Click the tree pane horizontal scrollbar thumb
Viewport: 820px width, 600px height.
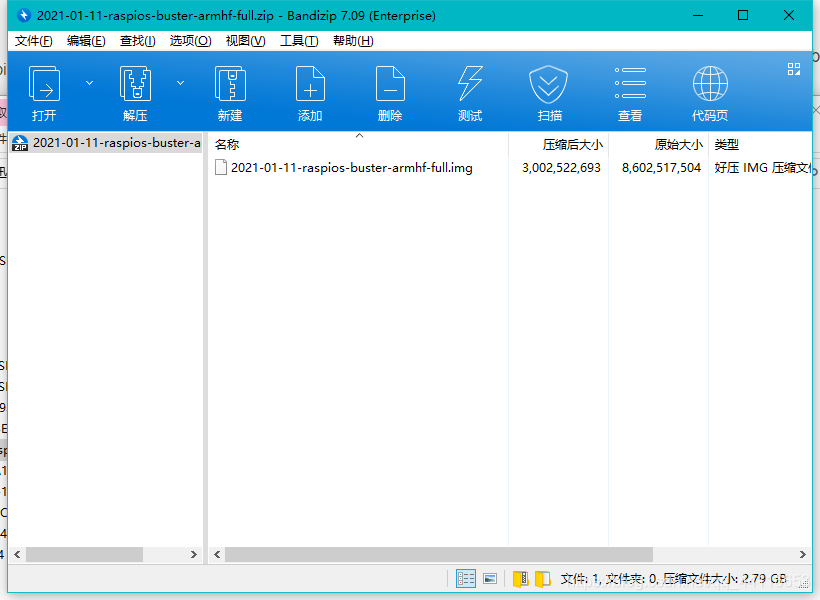[x=84, y=554]
